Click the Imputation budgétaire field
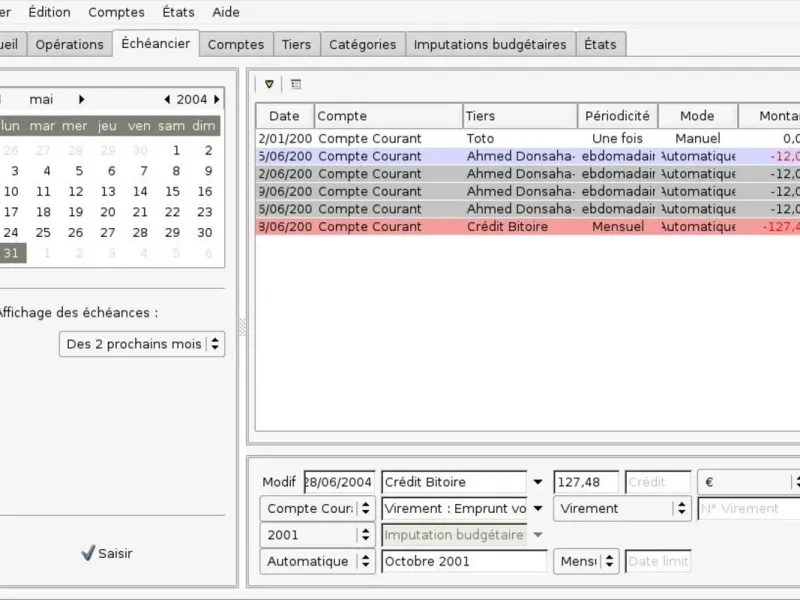This screenshot has width=800, height=600. coord(454,535)
